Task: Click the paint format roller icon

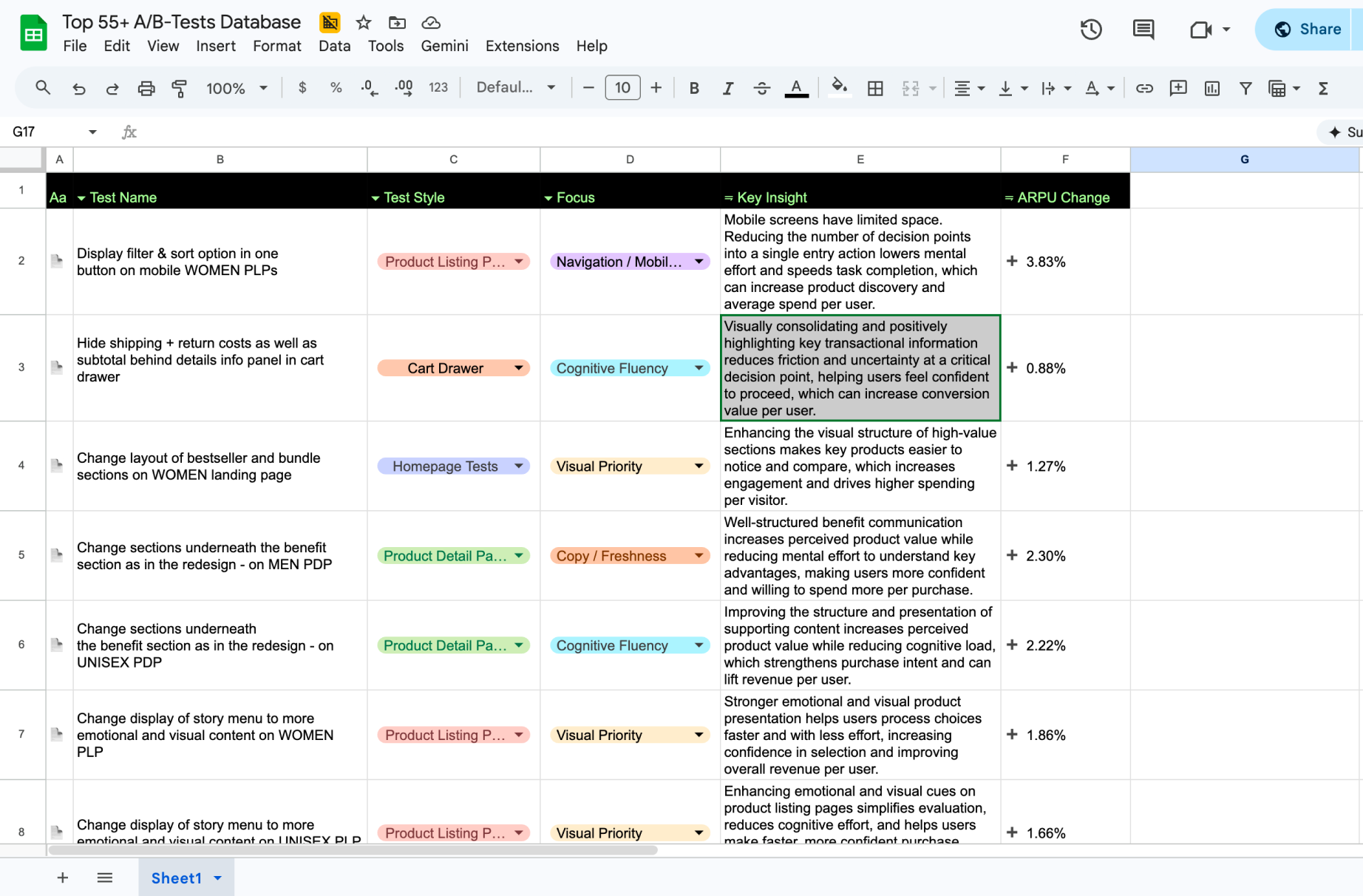Action: [x=179, y=88]
